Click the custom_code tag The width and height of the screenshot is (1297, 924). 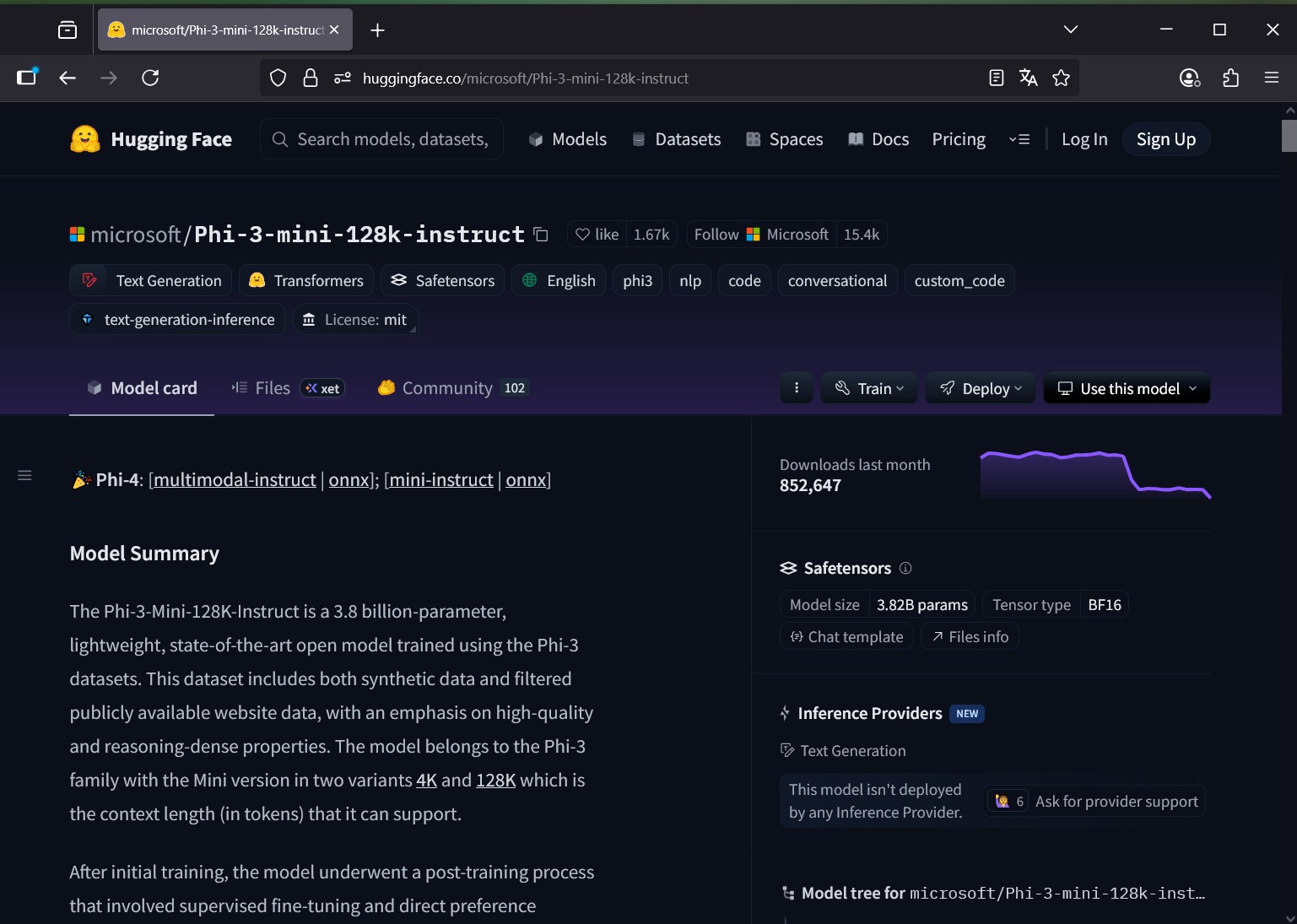coord(959,281)
